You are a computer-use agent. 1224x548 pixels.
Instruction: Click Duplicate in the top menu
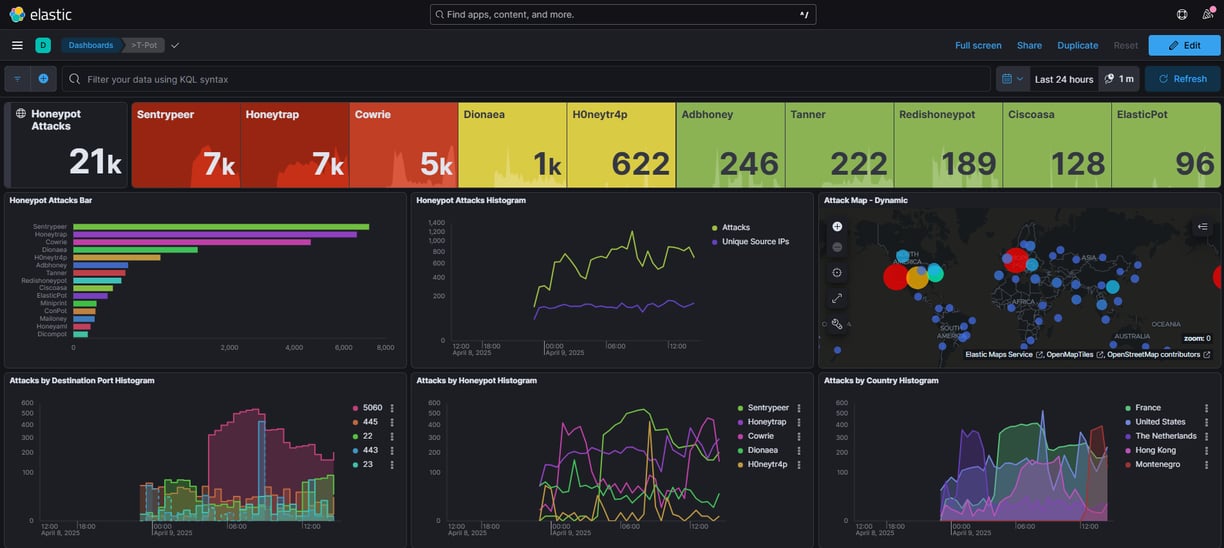click(1077, 45)
